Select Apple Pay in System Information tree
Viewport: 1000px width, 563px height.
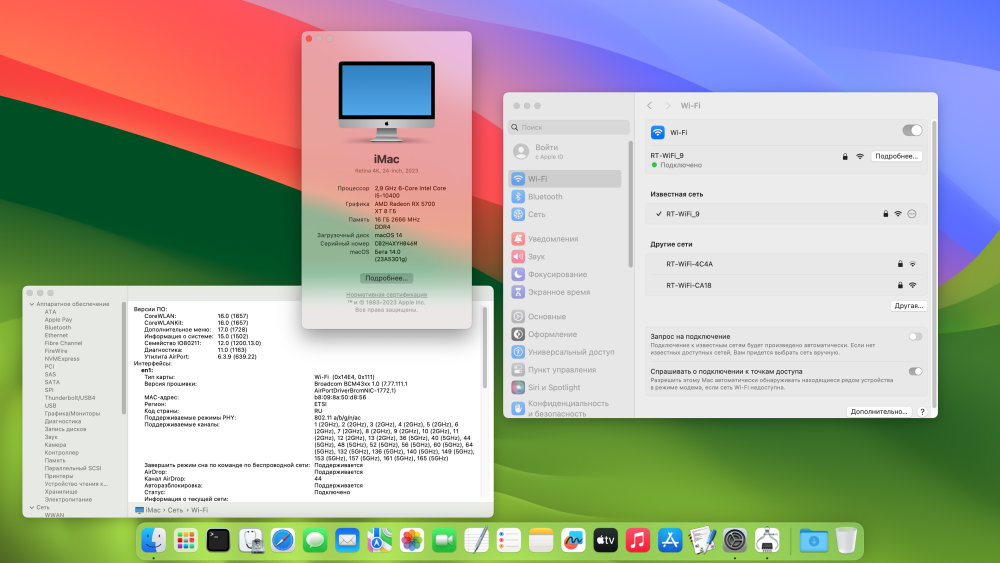(58, 320)
